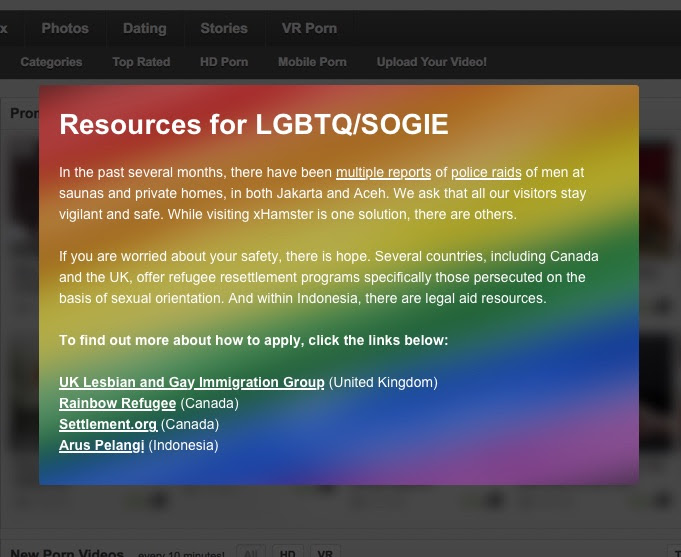
Task: Select the All filter button
Action: pos(251,552)
